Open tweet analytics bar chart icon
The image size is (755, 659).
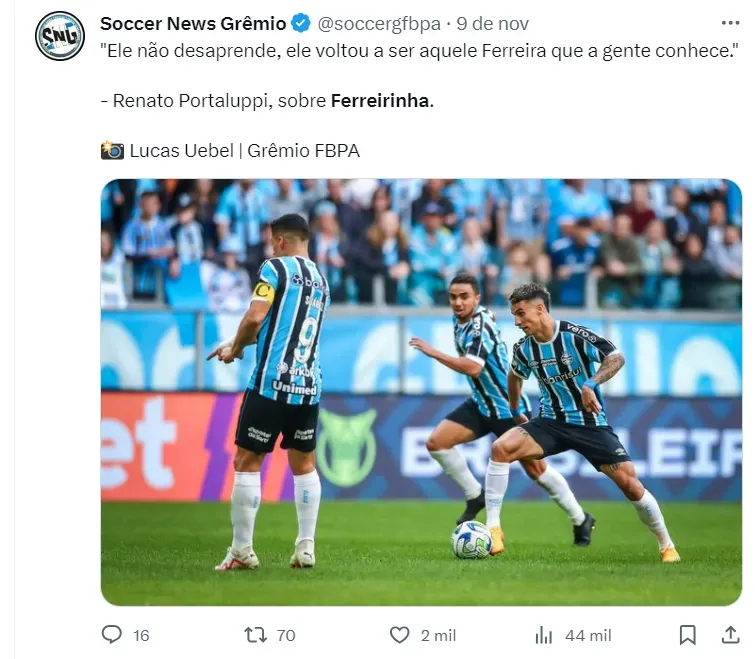544,635
